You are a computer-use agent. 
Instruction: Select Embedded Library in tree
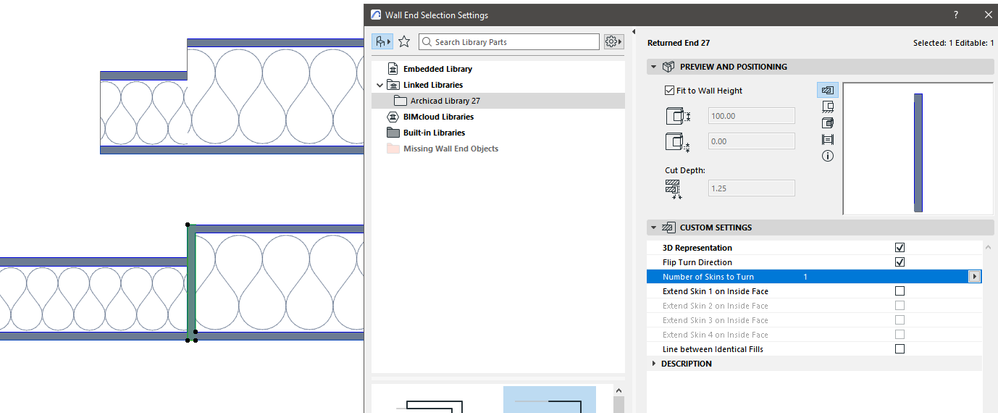(438, 69)
